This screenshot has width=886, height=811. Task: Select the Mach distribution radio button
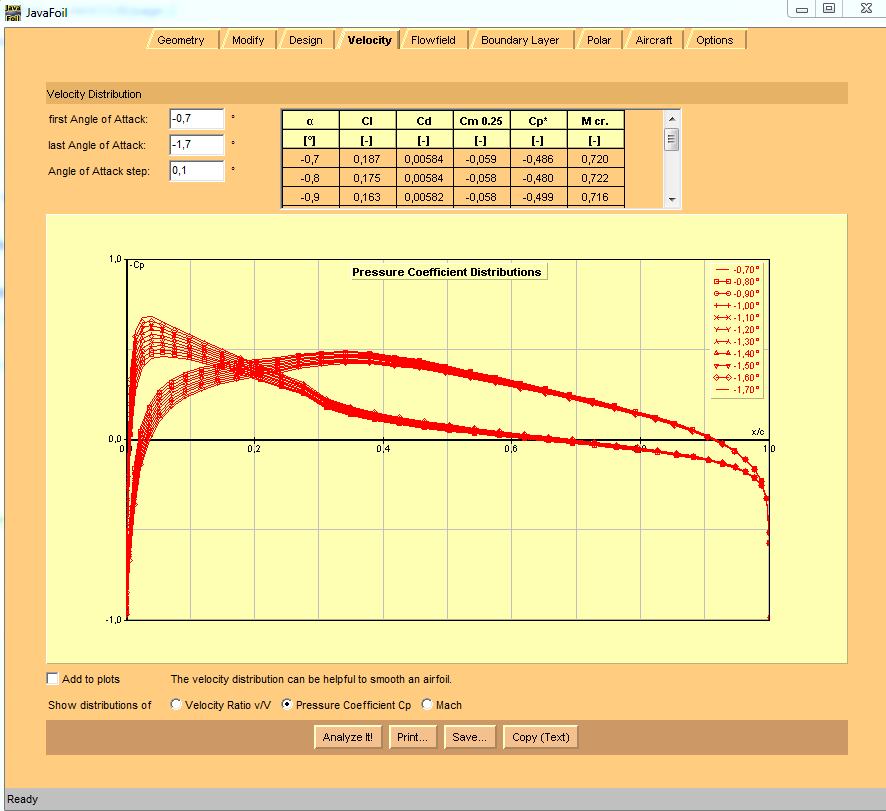[x=428, y=705]
